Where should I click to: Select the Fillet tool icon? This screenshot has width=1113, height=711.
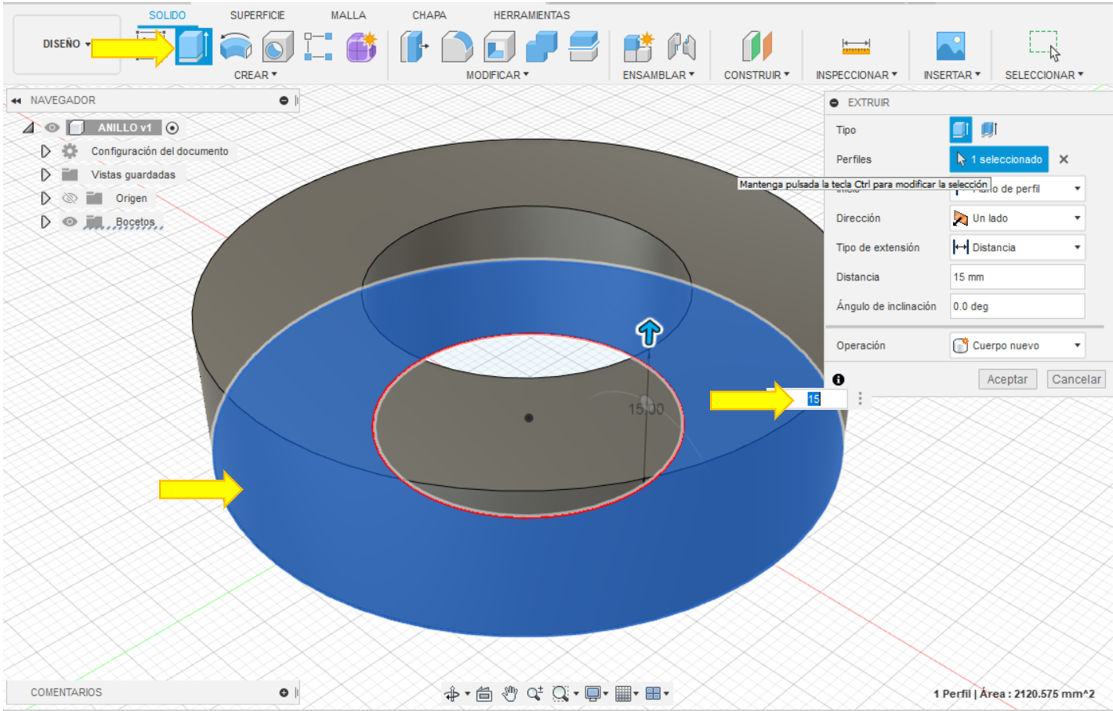(457, 47)
